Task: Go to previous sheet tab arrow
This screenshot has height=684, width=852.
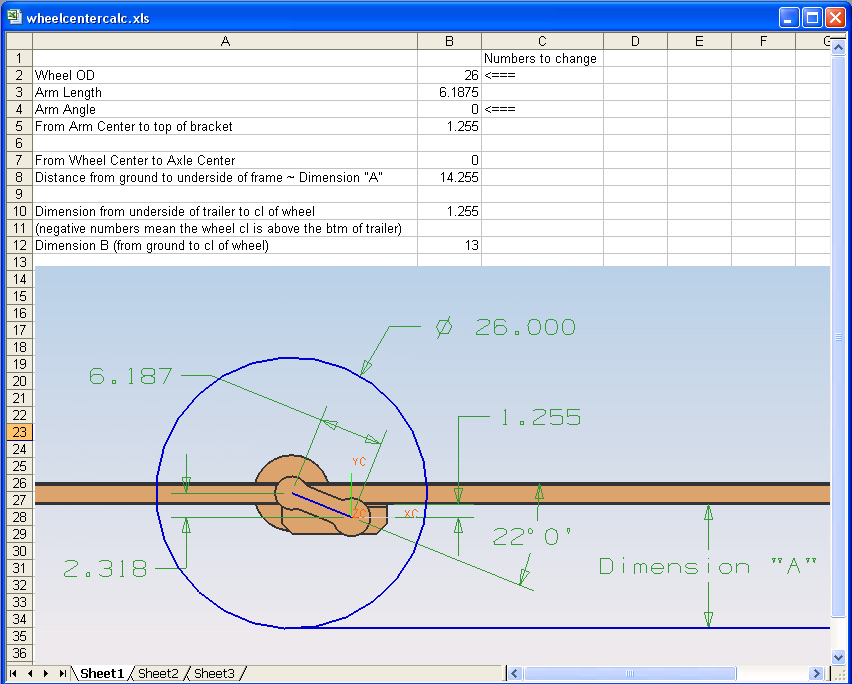Action: [30, 674]
